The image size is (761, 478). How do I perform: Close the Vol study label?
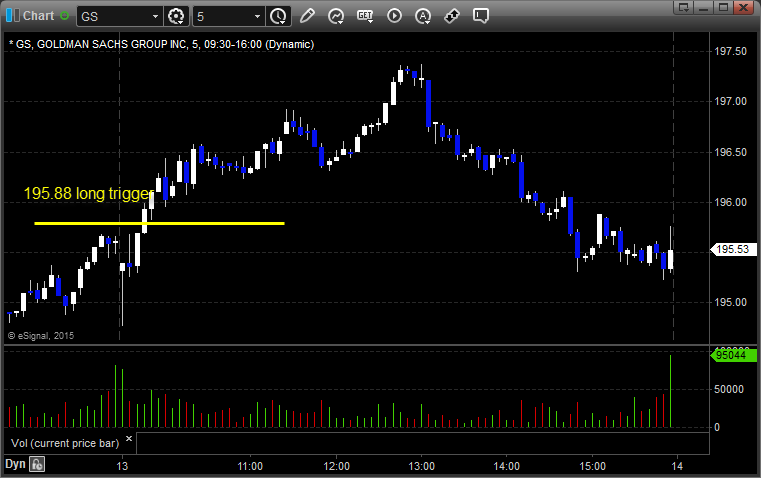(129, 439)
